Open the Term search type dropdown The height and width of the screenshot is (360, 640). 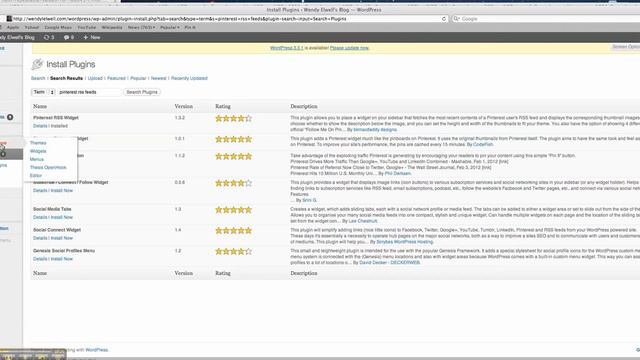[x=43, y=92]
